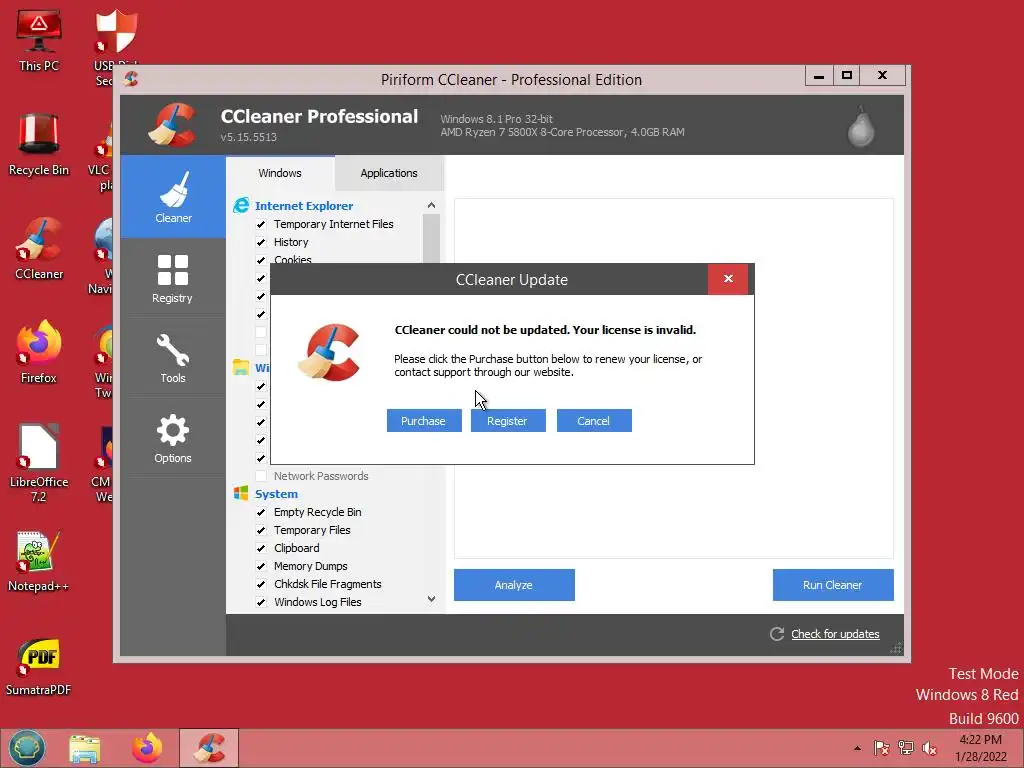Screen dimensions: 1024x768
Task: Click the CCleaner logo in header
Action: point(172,124)
